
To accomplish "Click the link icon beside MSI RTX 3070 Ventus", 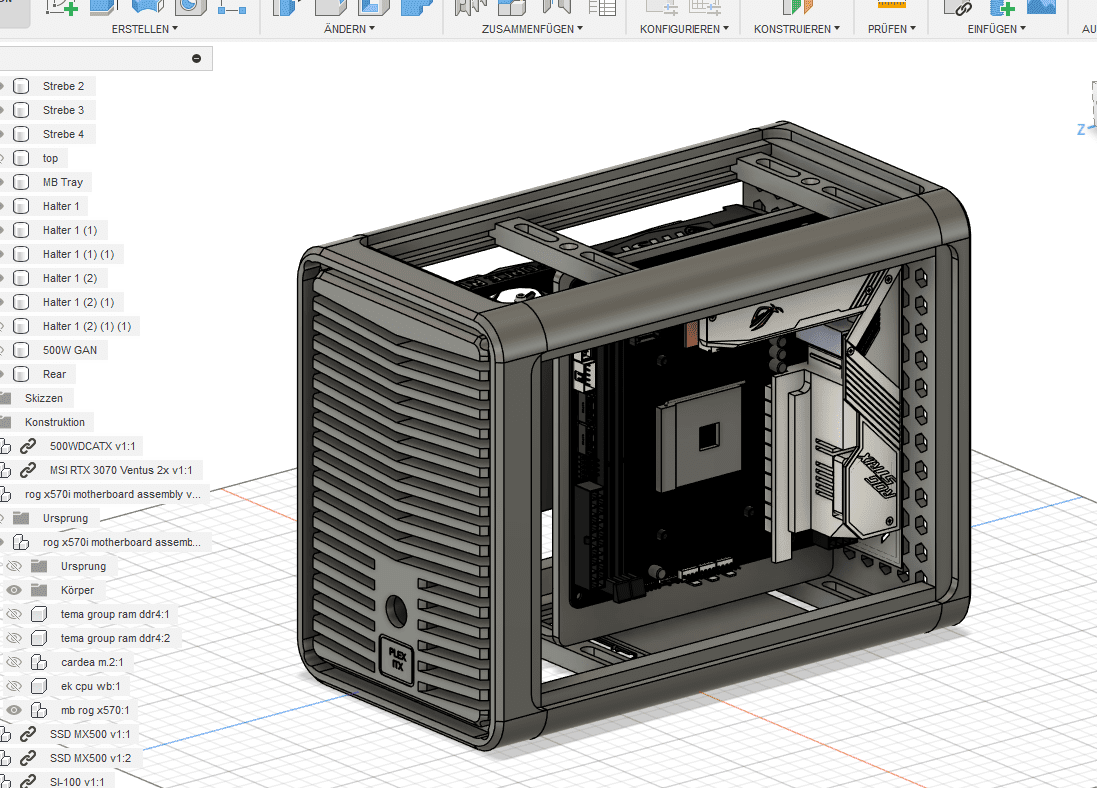I will click(x=28, y=470).
